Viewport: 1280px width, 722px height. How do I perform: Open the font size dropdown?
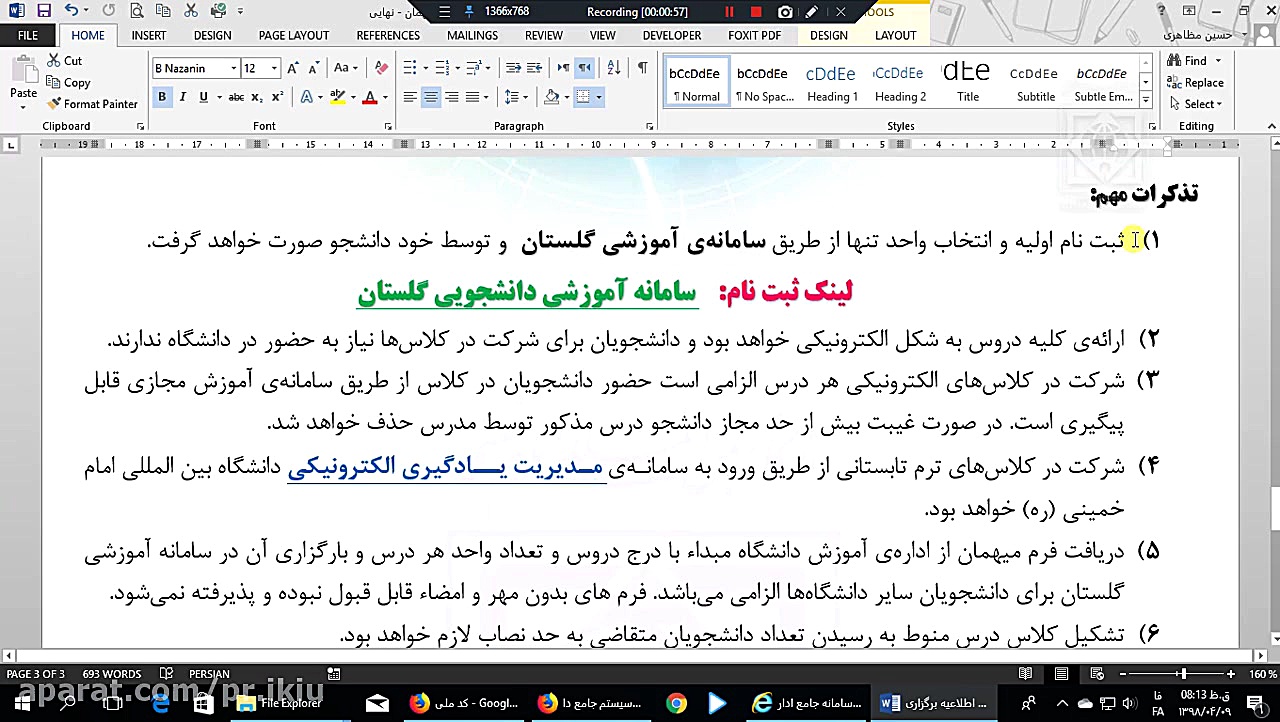tap(274, 68)
